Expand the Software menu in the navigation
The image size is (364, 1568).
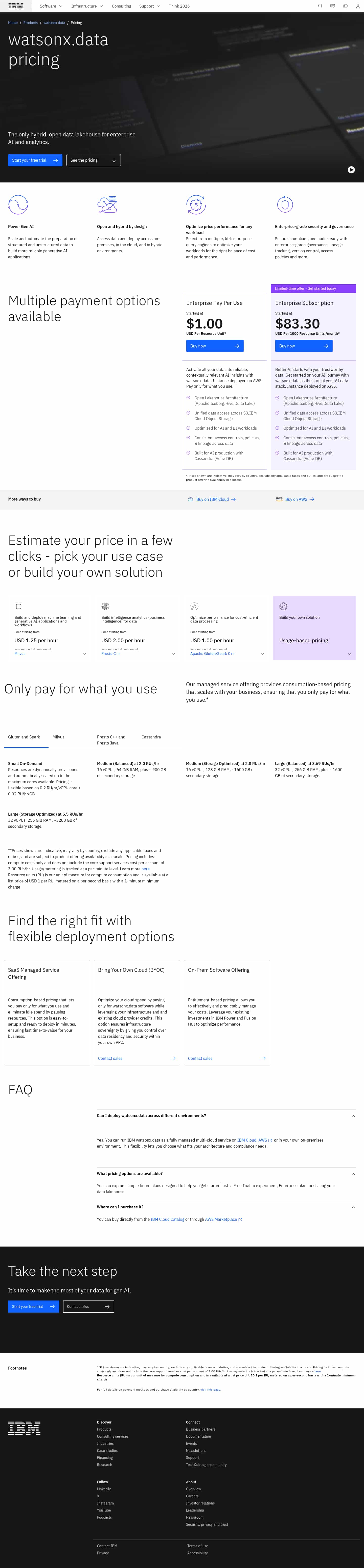click(x=51, y=6)
